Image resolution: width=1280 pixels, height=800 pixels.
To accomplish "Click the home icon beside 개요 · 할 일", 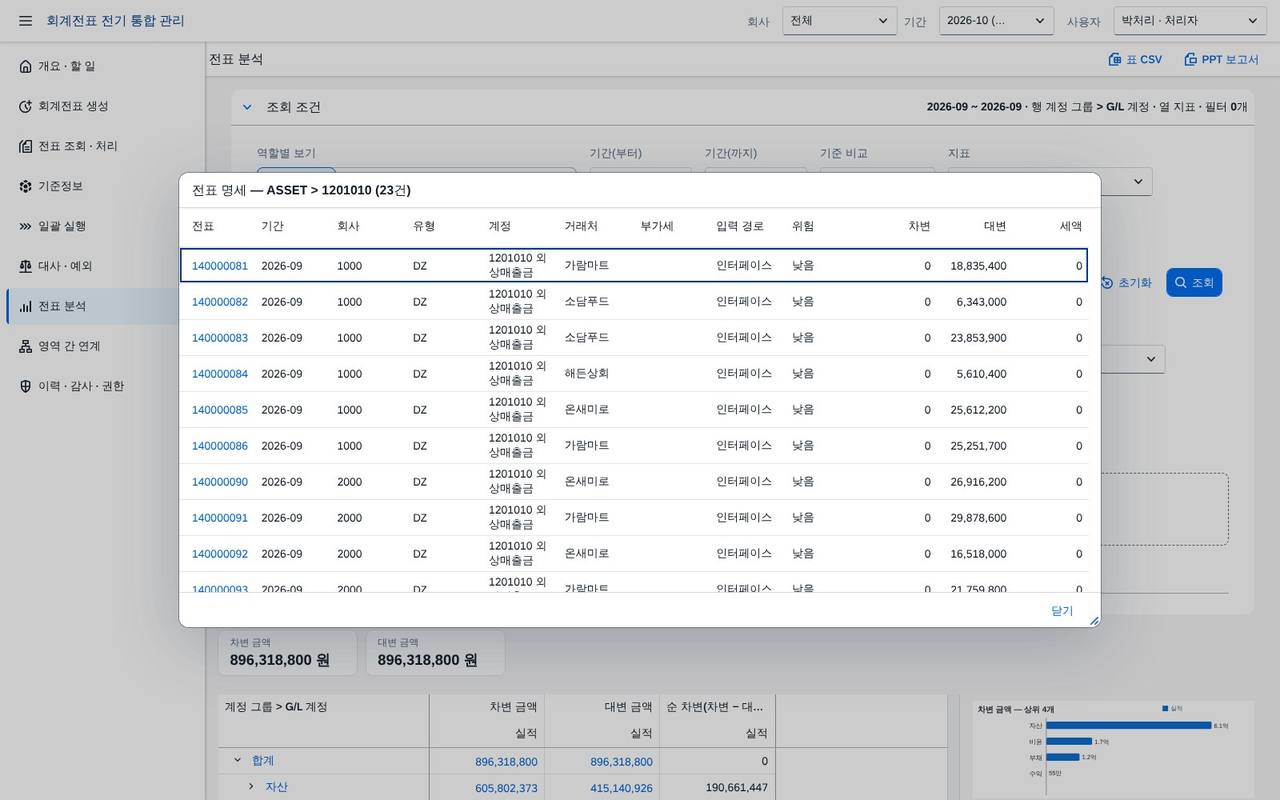I will pos(26,66).
